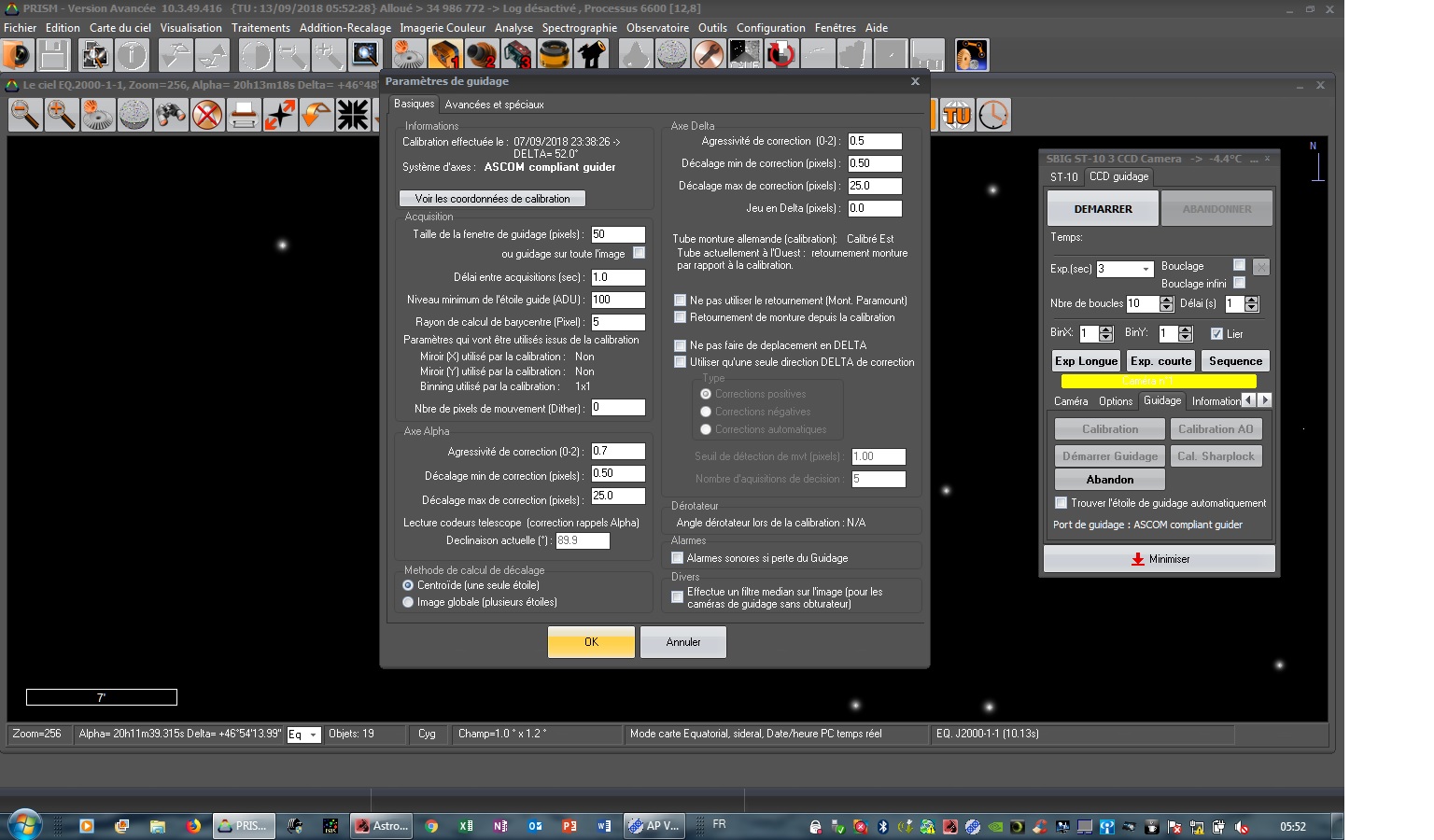Click the binoculars icon in sky toolbar
Viewport: 1434px width, 840px height.
coord(171,116)
